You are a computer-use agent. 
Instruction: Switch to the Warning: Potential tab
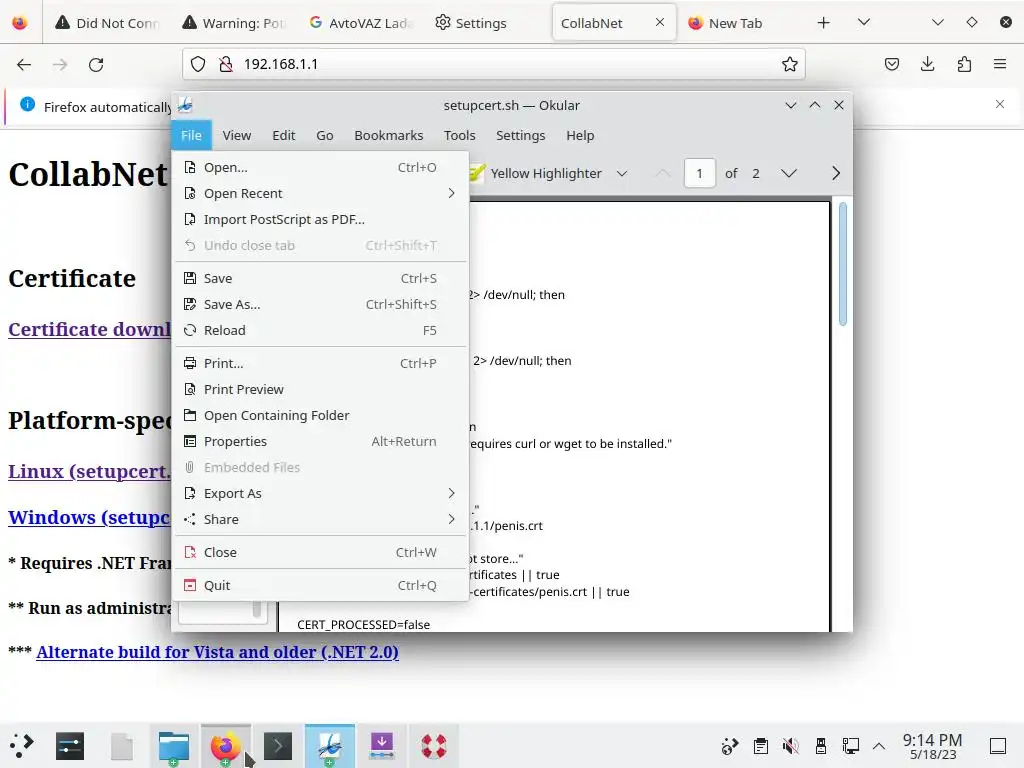point(234,23)
